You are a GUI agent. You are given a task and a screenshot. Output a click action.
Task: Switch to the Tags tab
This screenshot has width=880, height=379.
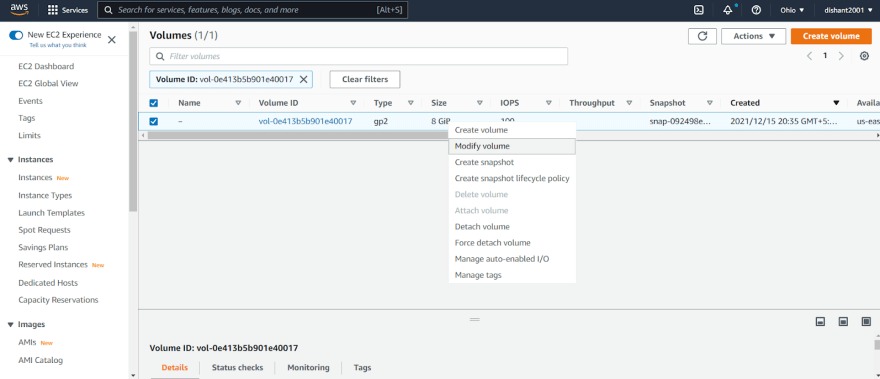pyautogui.click(x=363, y=368)
